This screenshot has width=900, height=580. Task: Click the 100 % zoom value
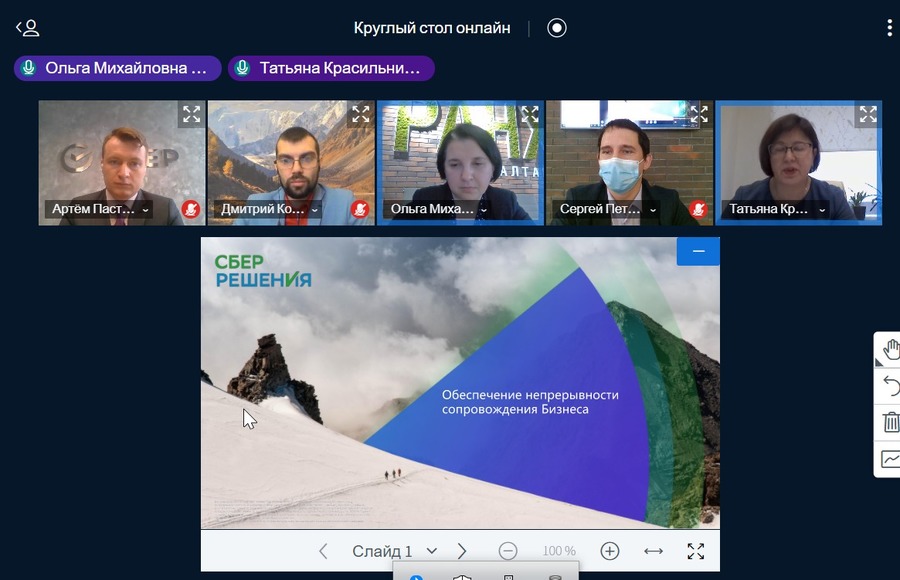point(559,551)
